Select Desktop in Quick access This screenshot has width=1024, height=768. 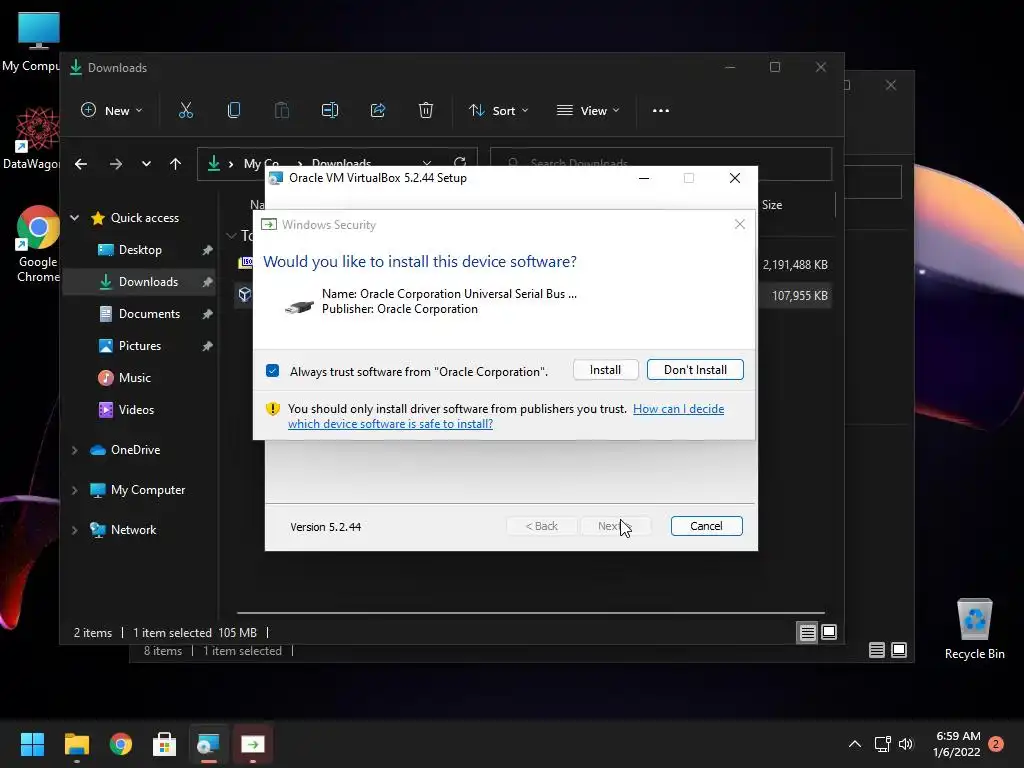tap(140, 249)
